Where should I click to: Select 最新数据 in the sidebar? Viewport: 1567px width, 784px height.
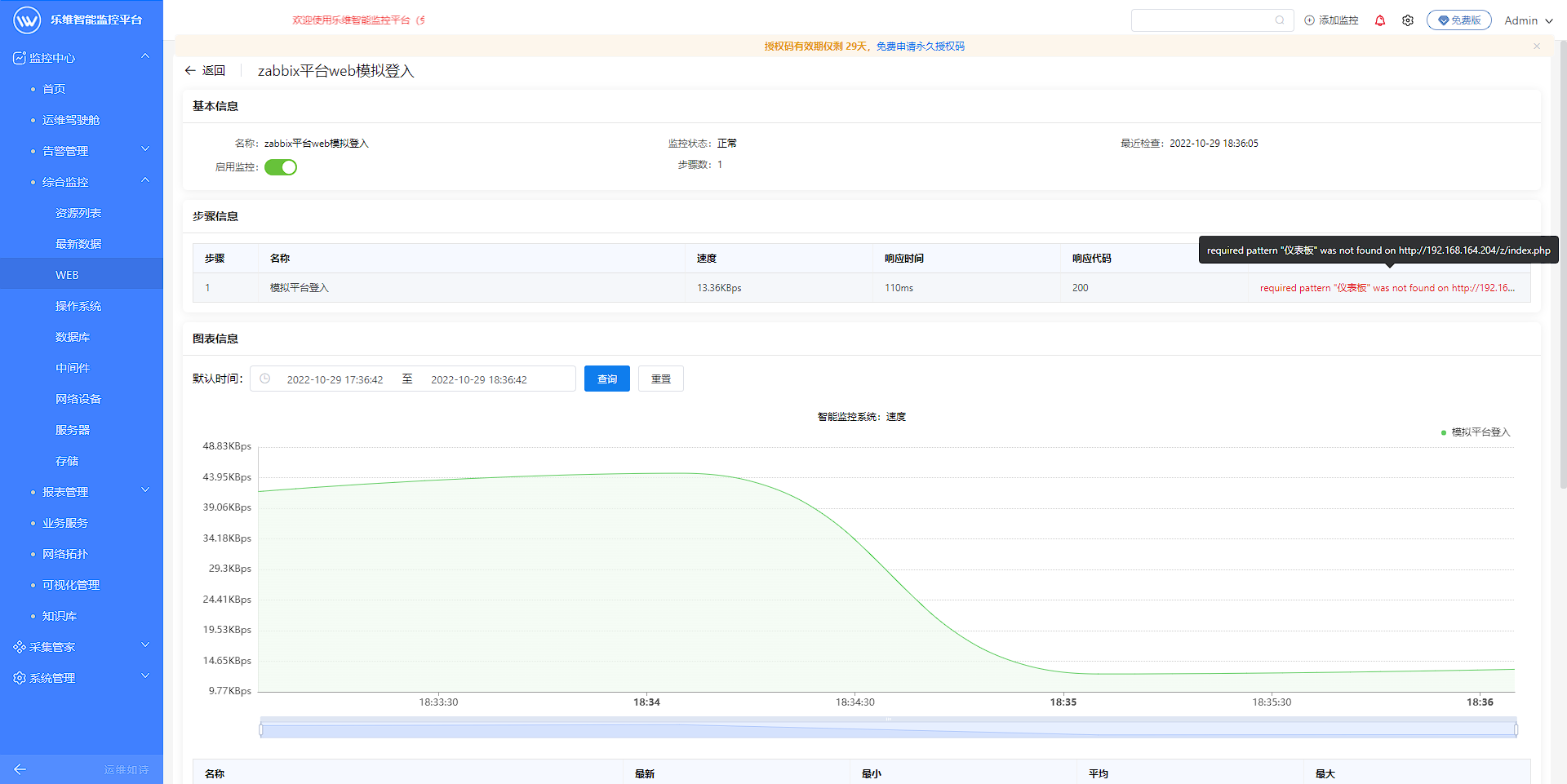point(78,244)
